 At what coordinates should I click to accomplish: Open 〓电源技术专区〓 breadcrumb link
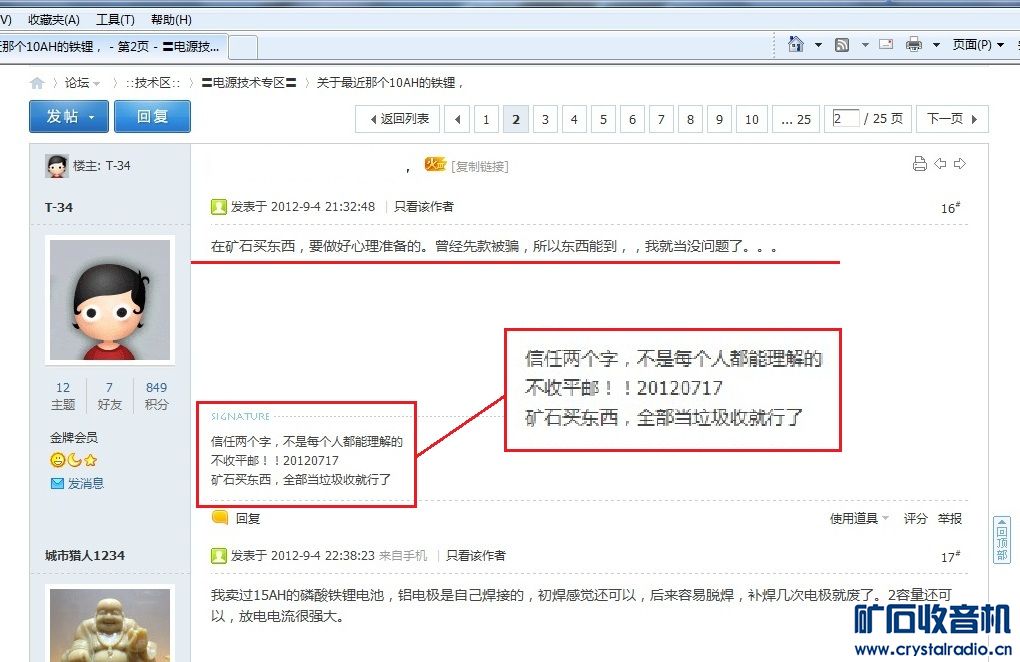(x=248, y=83)
